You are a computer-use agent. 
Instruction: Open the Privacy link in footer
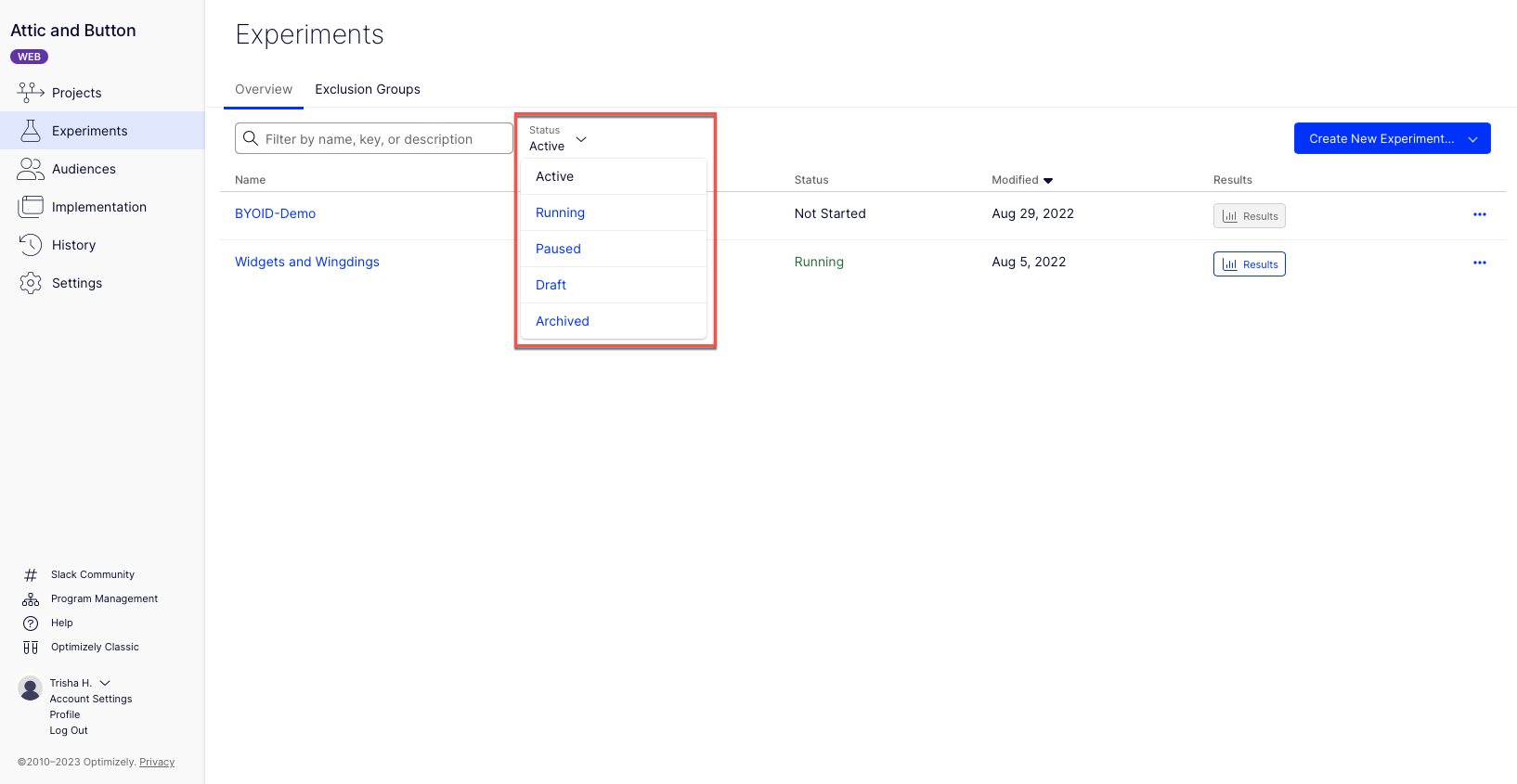click(x=157, y=762)
